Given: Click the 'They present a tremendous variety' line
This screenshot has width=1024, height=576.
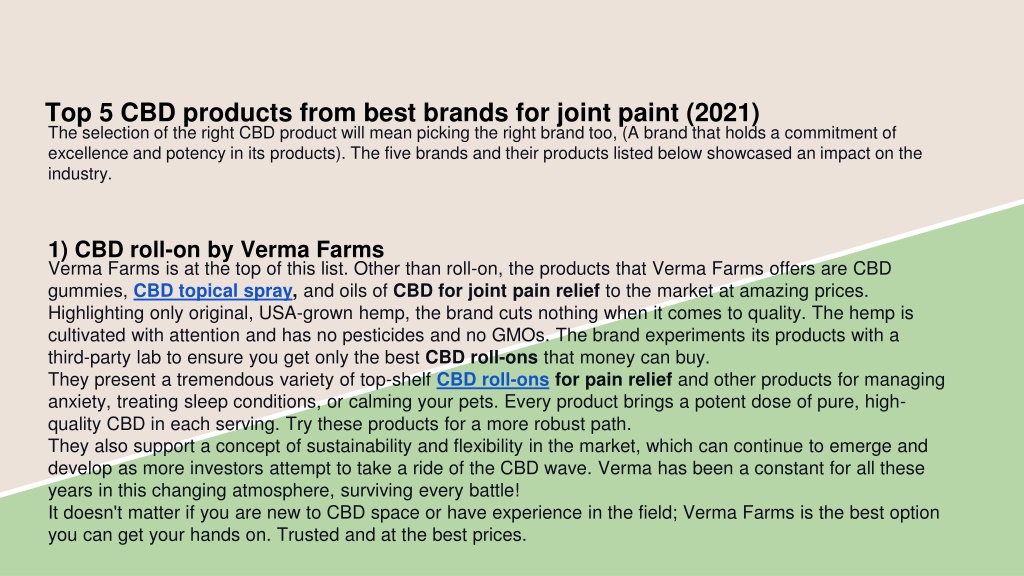Looking at the screenshot, I should pyautogui.click(x=496, y=379).
